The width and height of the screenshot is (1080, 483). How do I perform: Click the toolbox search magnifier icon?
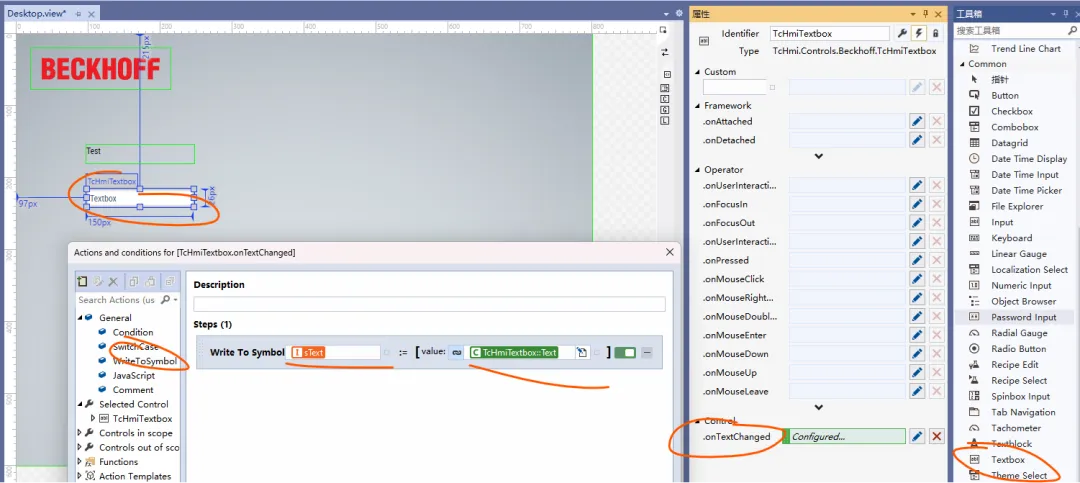[x=1072, y=31]
